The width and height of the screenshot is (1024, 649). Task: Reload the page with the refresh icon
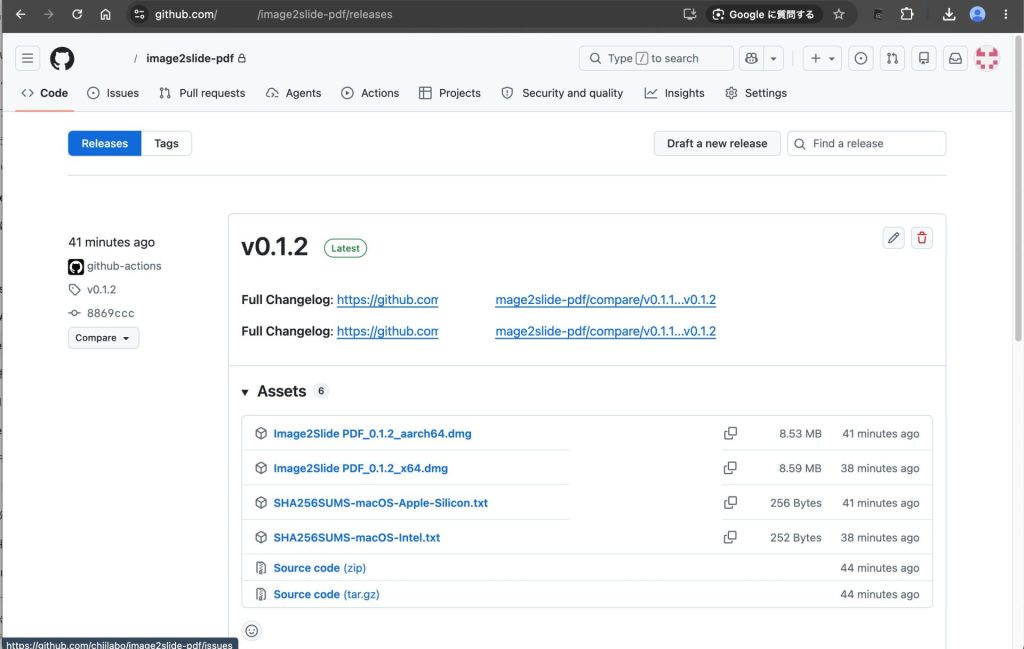[x=77, y=14]
